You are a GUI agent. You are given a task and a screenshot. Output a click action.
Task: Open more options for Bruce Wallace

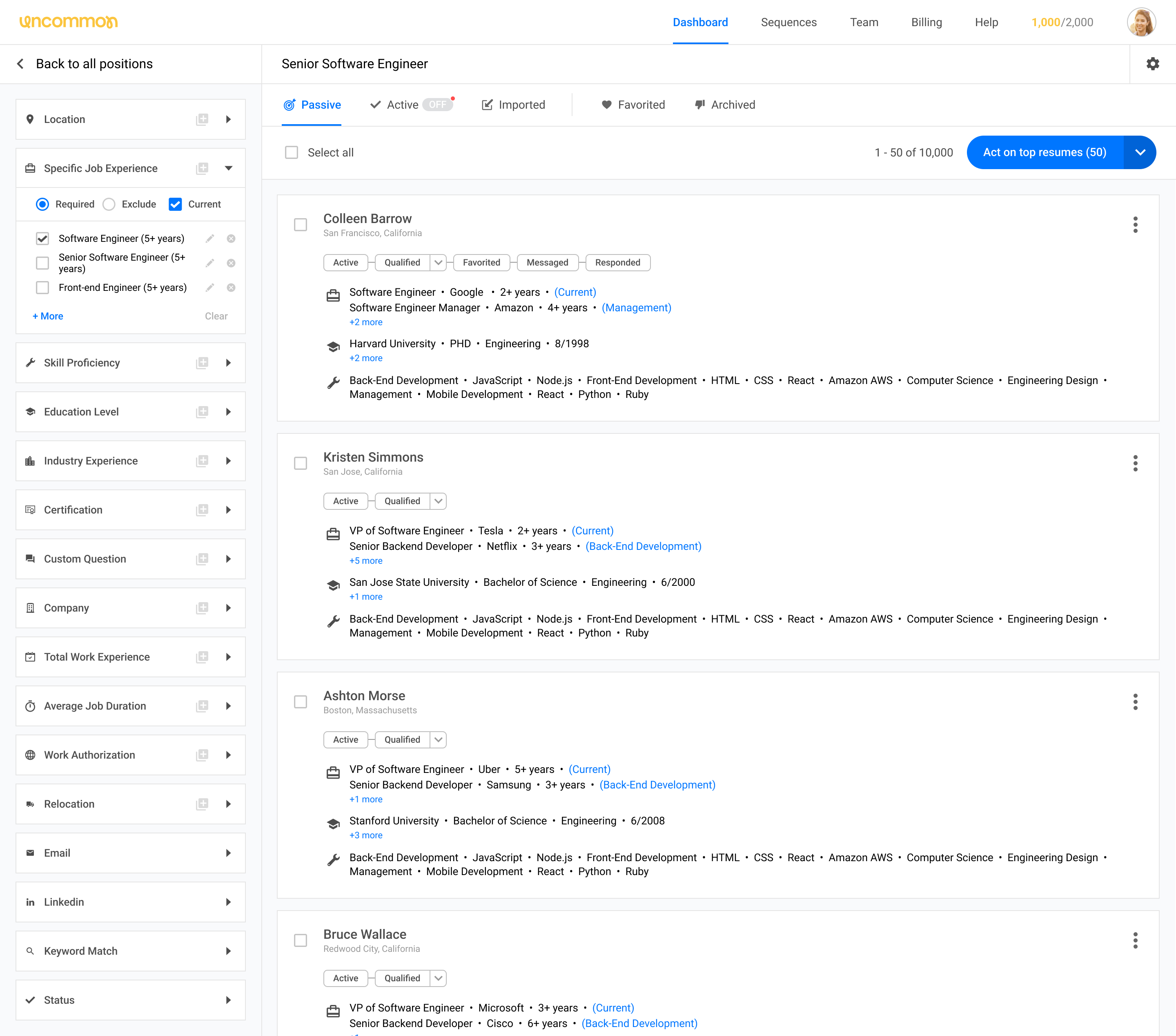tap(1135, 940)
